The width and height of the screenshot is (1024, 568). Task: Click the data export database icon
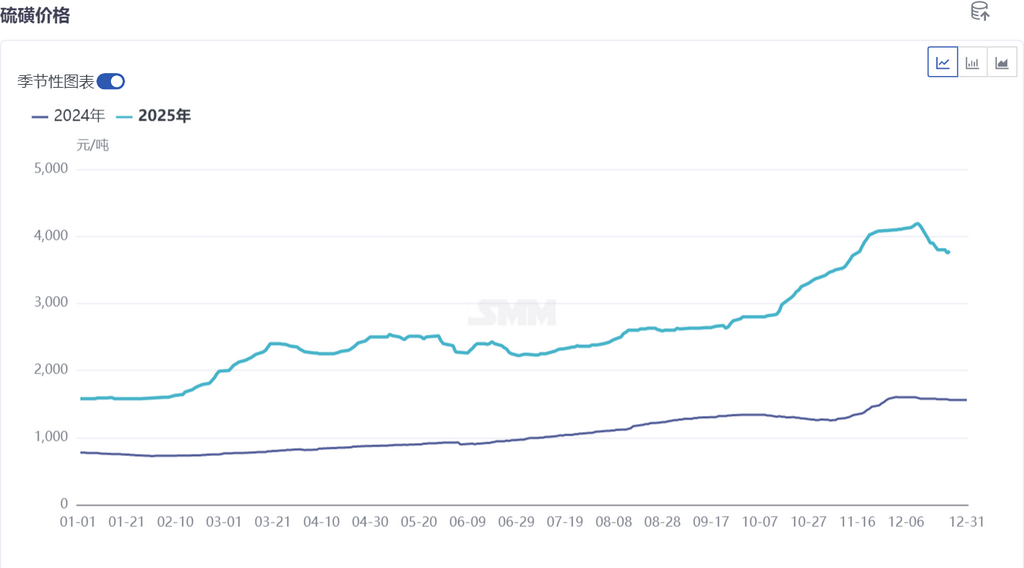(x=980, y=12)
